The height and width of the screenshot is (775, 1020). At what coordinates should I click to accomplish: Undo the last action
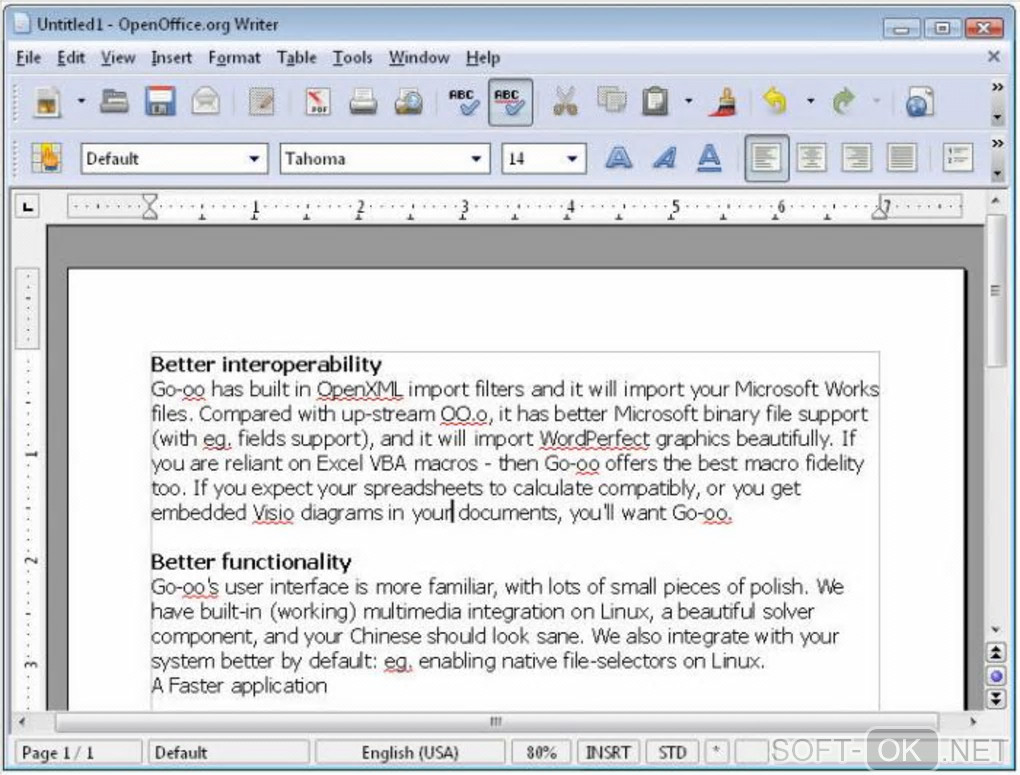tap(775, 102)
